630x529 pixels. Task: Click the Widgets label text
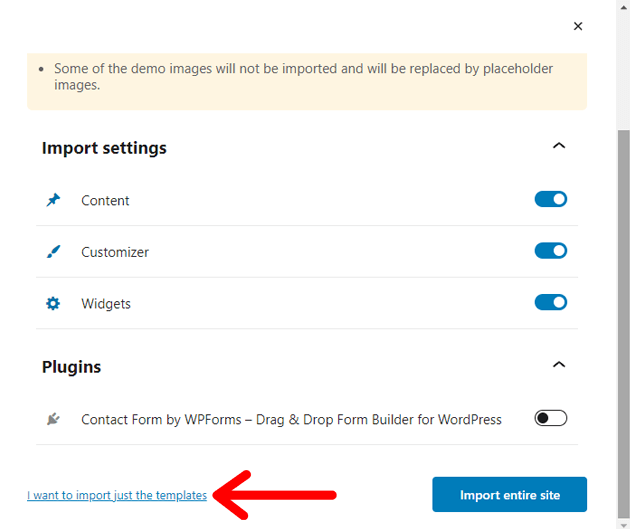pos(106,304)
